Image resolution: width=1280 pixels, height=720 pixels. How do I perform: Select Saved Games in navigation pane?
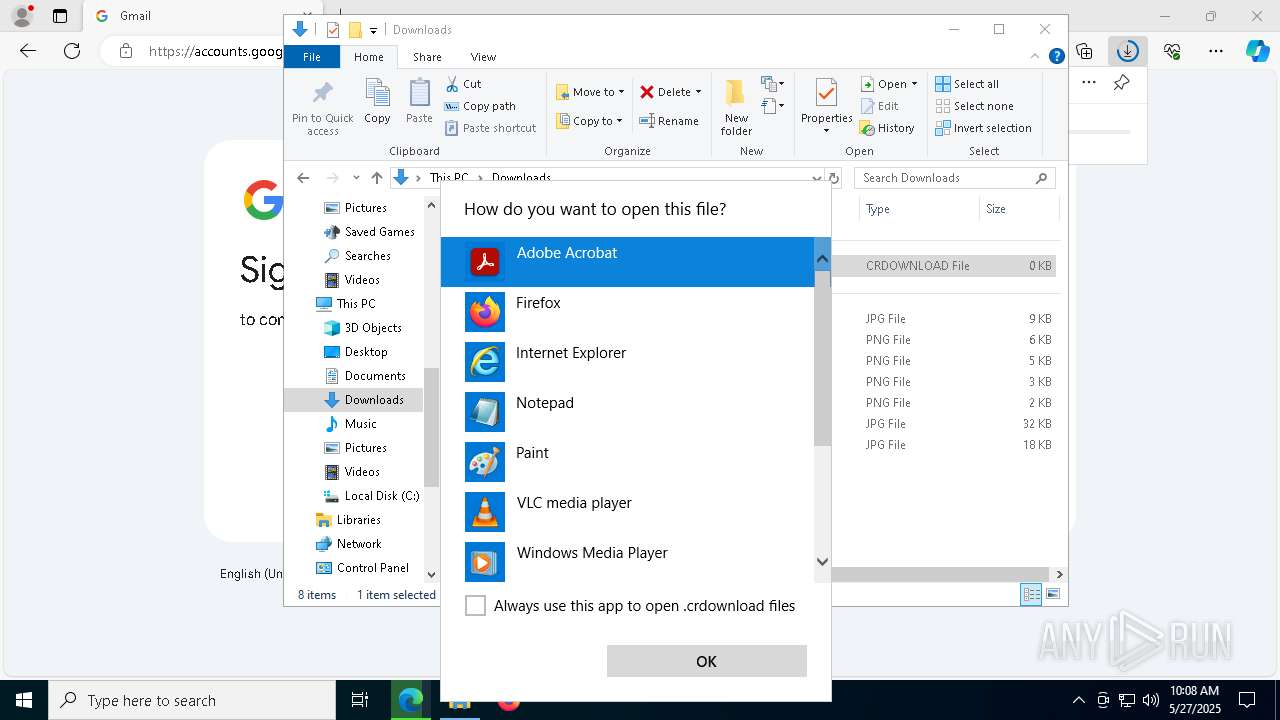[x=369, y=232]
